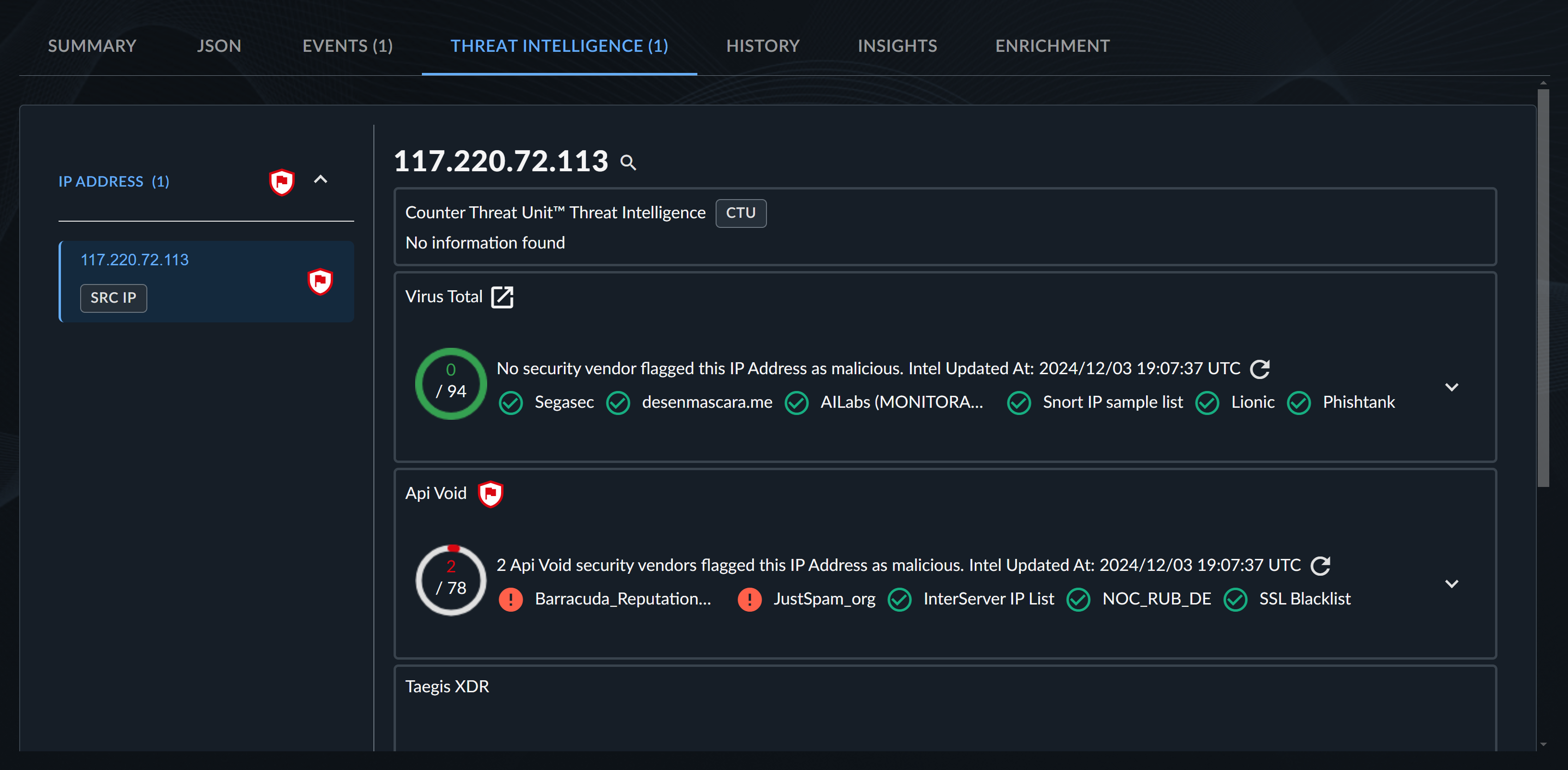Viewport: 1568px width, 770px height.
Task: Click the Snort IP sample list check icon
Action: click(1019, 403)
